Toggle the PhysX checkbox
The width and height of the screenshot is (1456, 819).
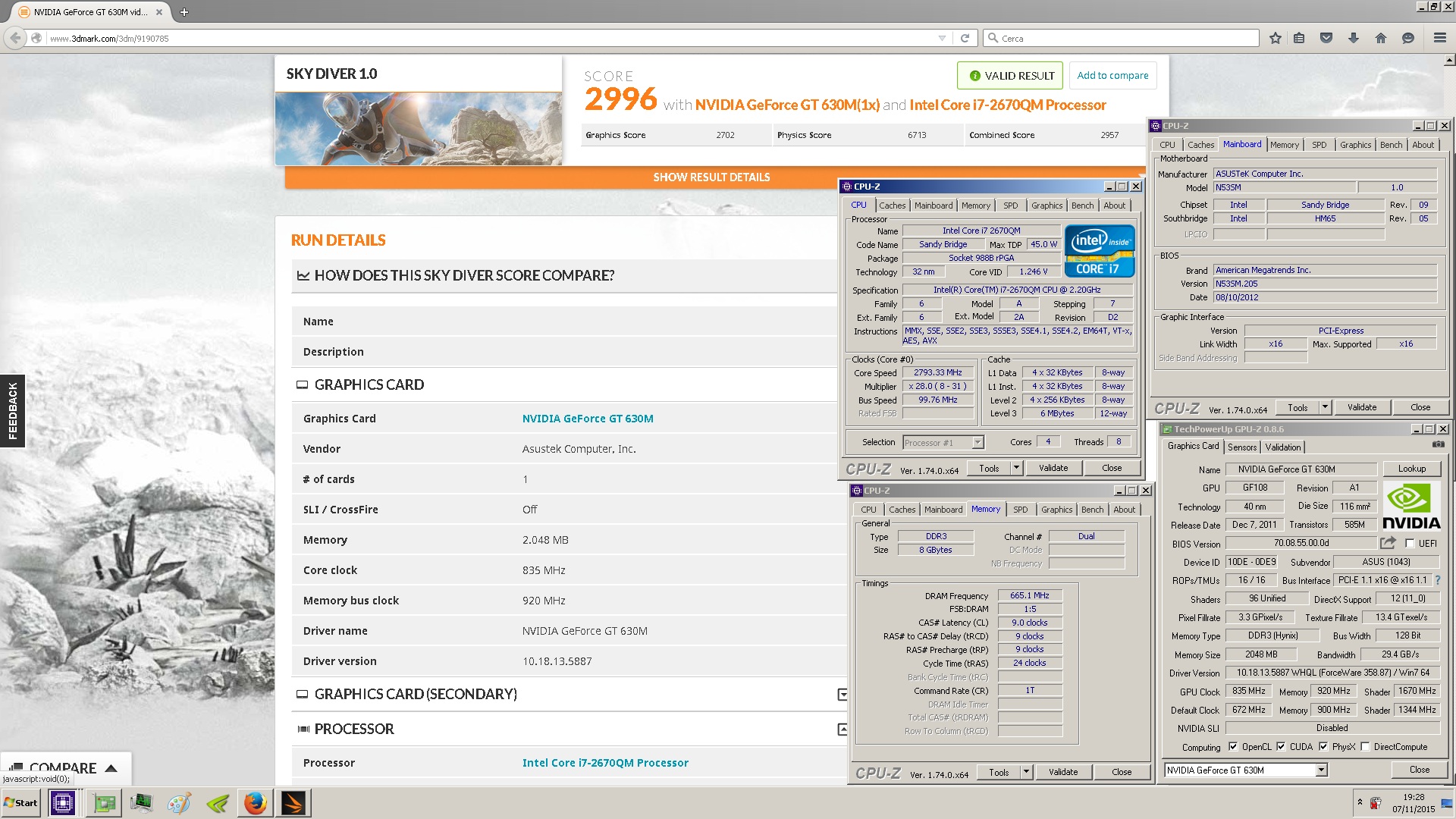[x=1323, y=746]
